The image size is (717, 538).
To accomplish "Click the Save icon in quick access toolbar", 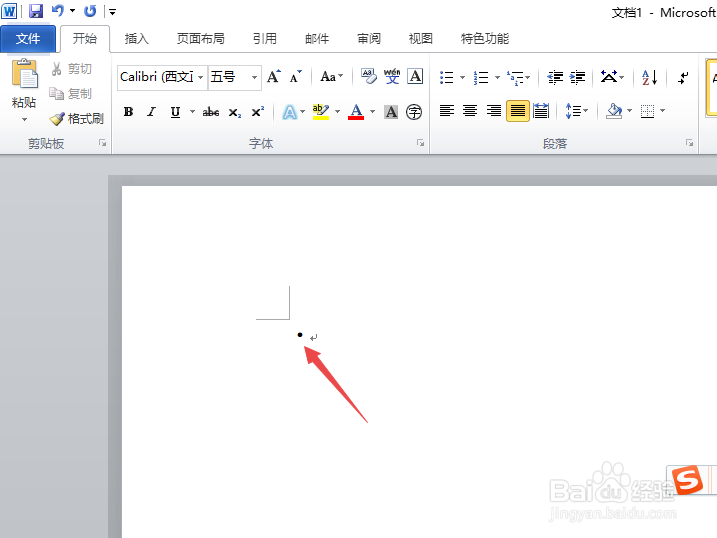I will pyautogui.click(x=36, y=11).
